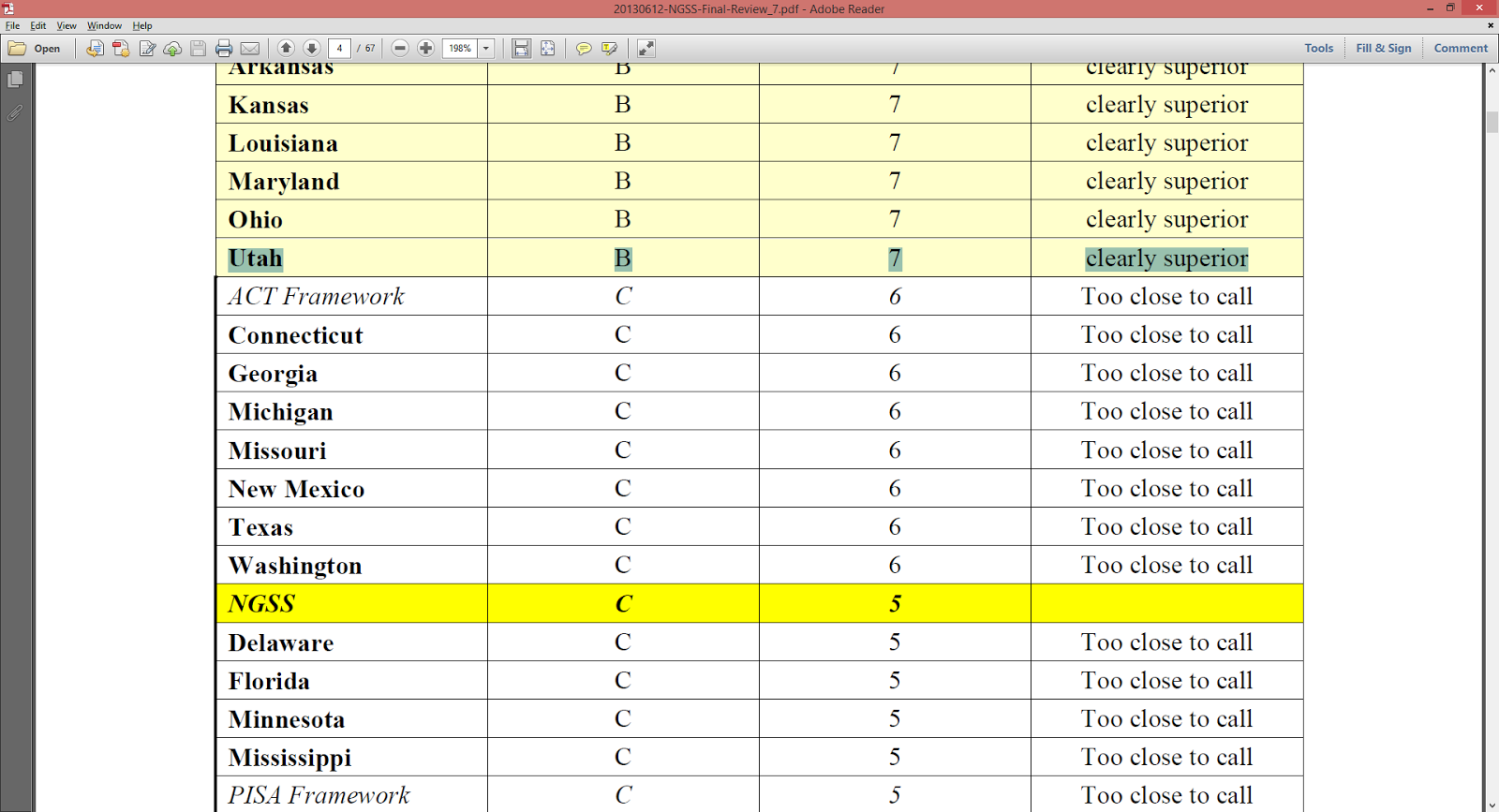Click the send by email envelope icon
Screen dimensions: 1499x812
point(250,49)
